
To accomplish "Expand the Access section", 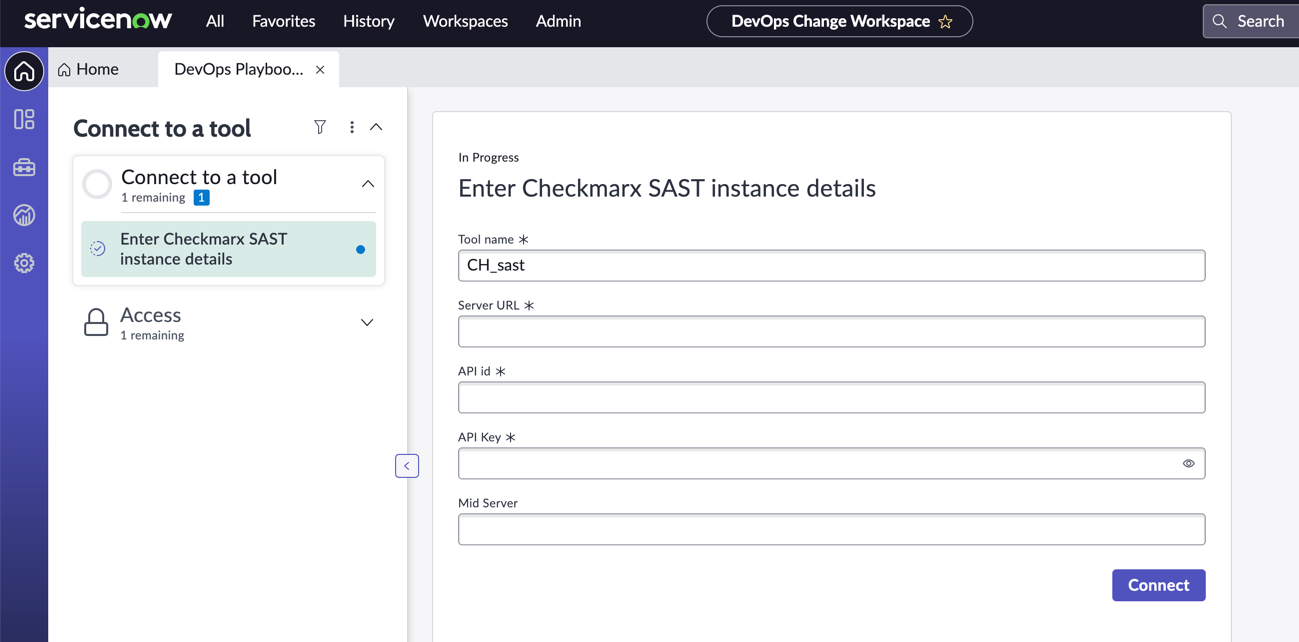I will [x=367, y=322].
